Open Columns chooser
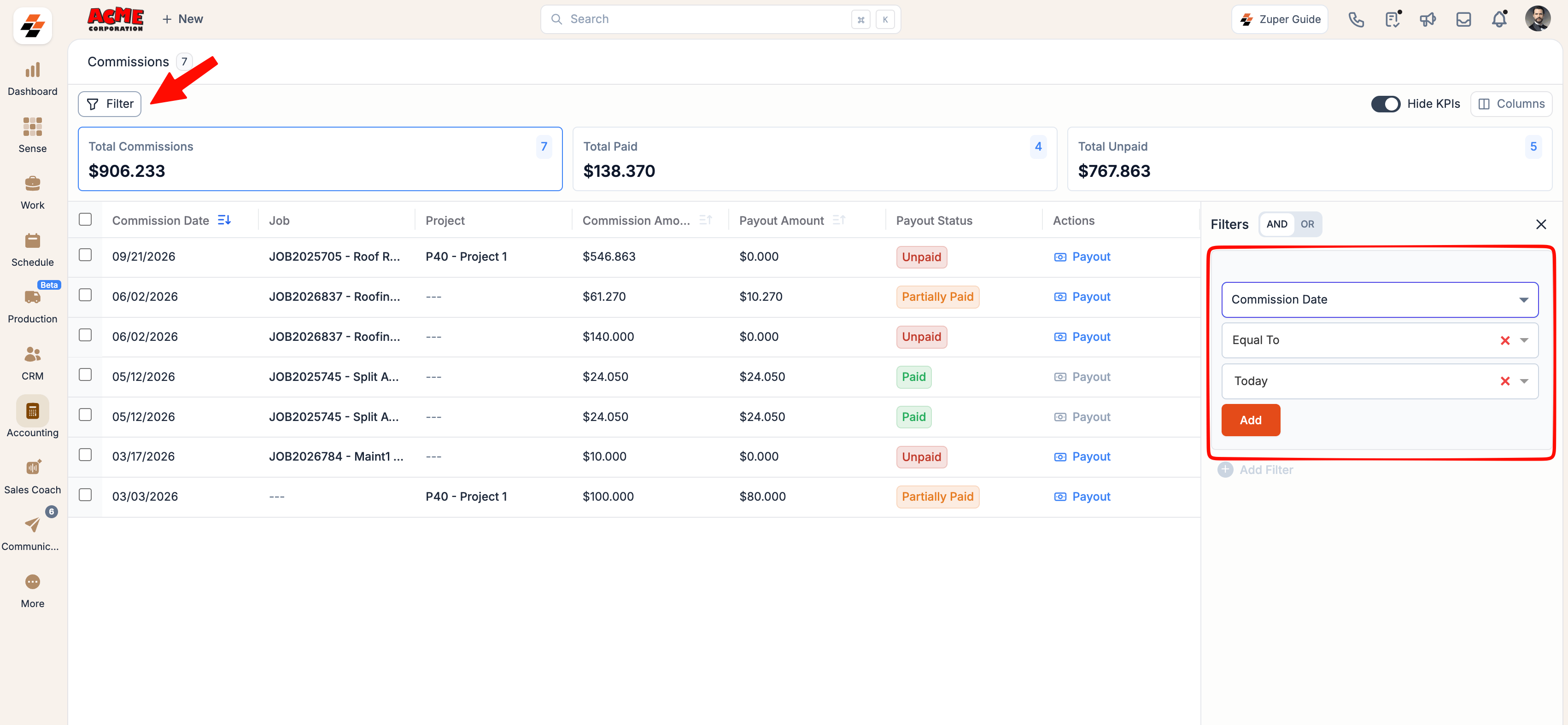Image resolution: width=1568 pixels, height=725 pixels. (x=1511, y=104)
